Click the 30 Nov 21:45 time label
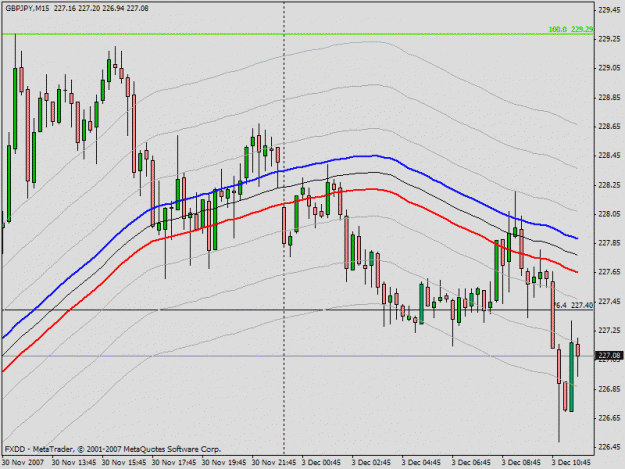Screen dimensions: 625x469 [274, 463]
